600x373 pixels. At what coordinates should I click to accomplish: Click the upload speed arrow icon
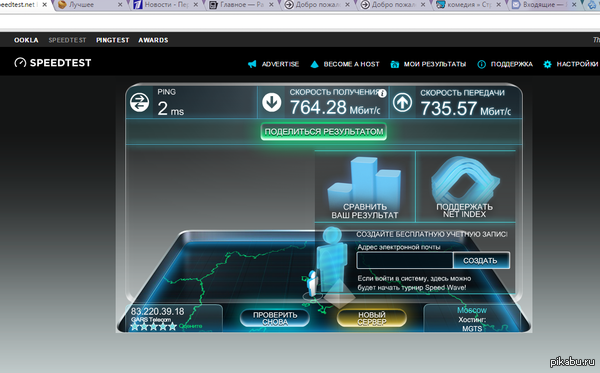point(403,103)
